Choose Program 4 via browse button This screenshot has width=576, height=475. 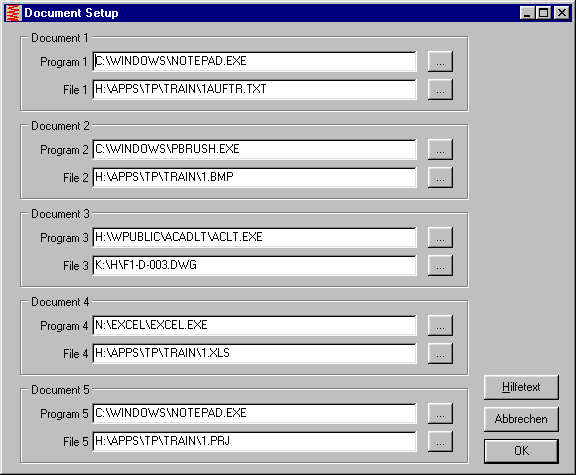click(440, 325)
